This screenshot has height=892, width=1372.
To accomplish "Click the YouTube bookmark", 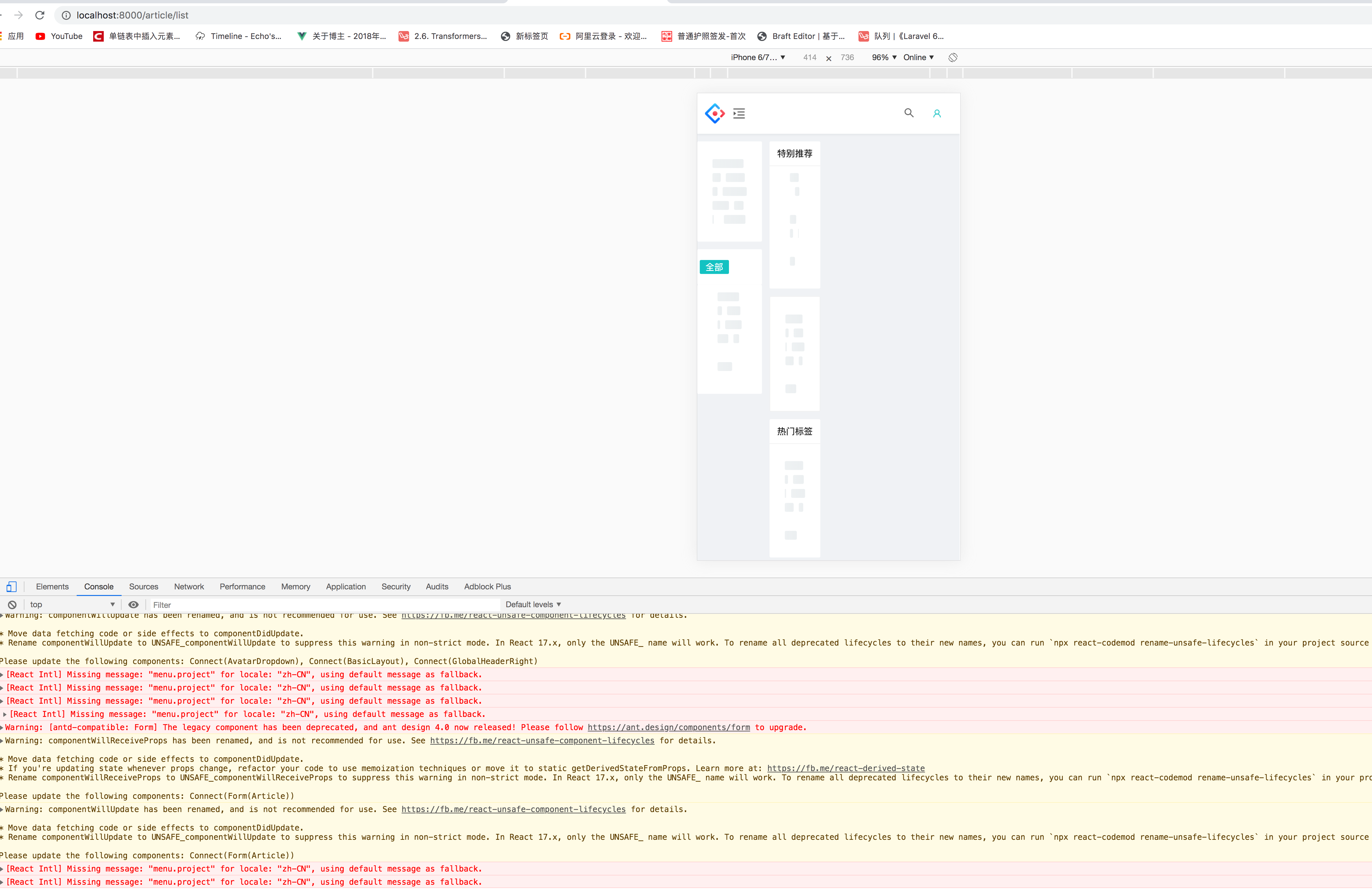I will coord(59,36).
